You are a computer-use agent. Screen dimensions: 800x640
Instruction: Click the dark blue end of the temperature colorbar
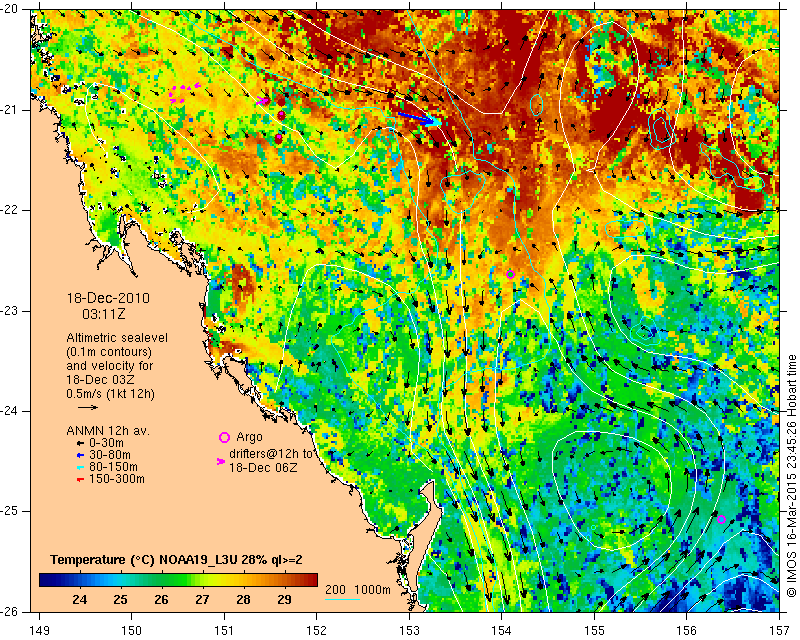coord(47,580)
